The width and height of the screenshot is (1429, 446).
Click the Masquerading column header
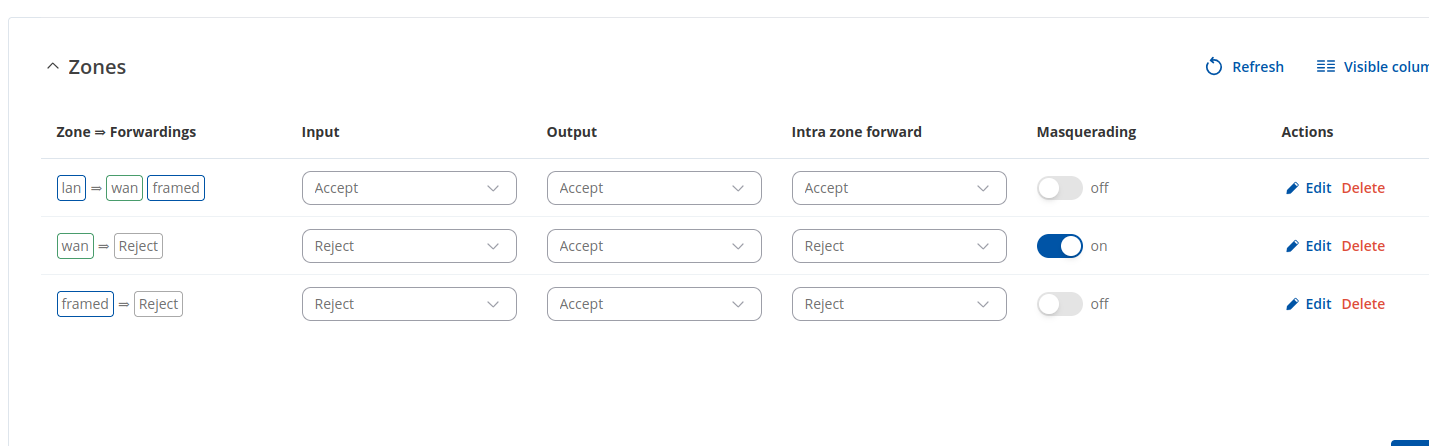pyautogui.click(x=1086, y=132)
